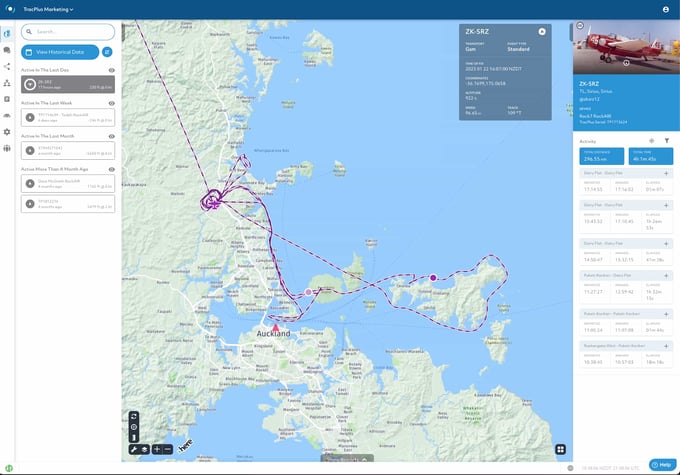Click the map refresh icon
The width and height of the screenshot is (680, 475).
(134, 416)
